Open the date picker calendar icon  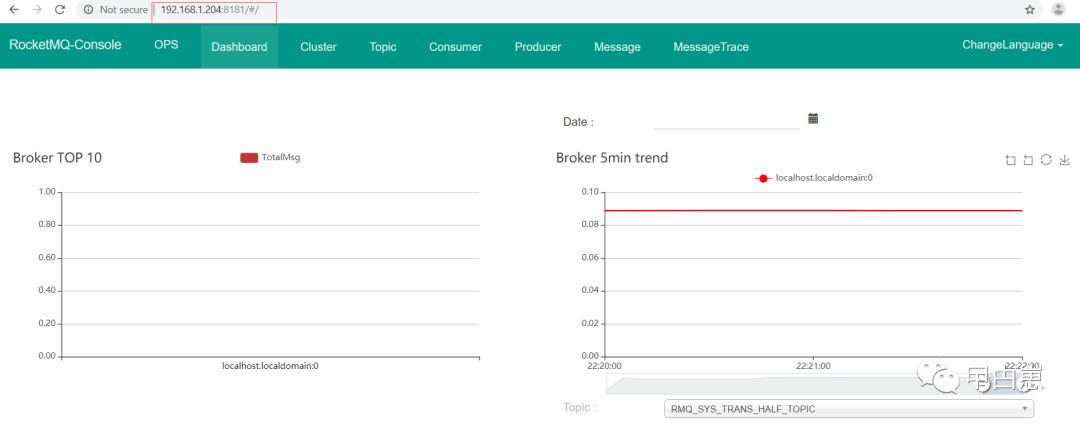coord(813,119)
